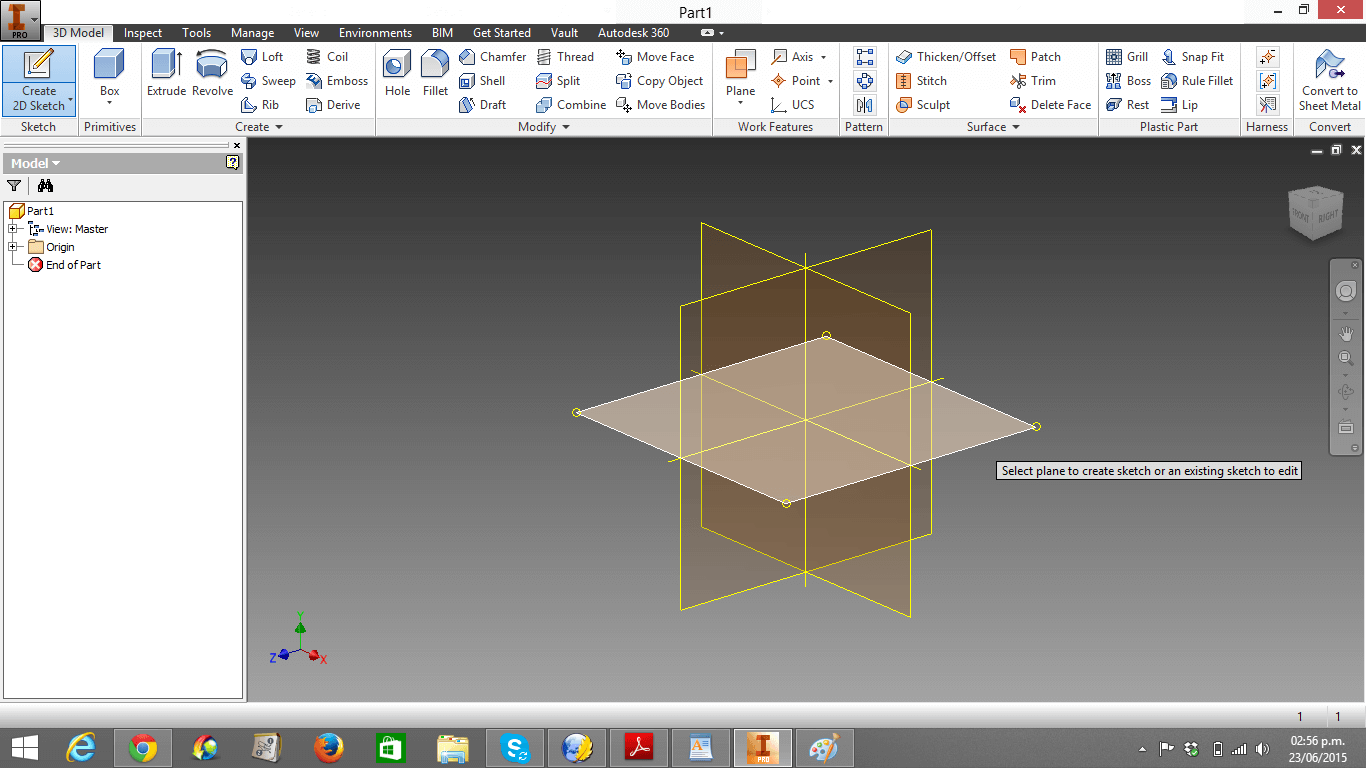The height and width of the screenshot is (768, 1366).
Task: Select the Coil tool
Action: 327,57
